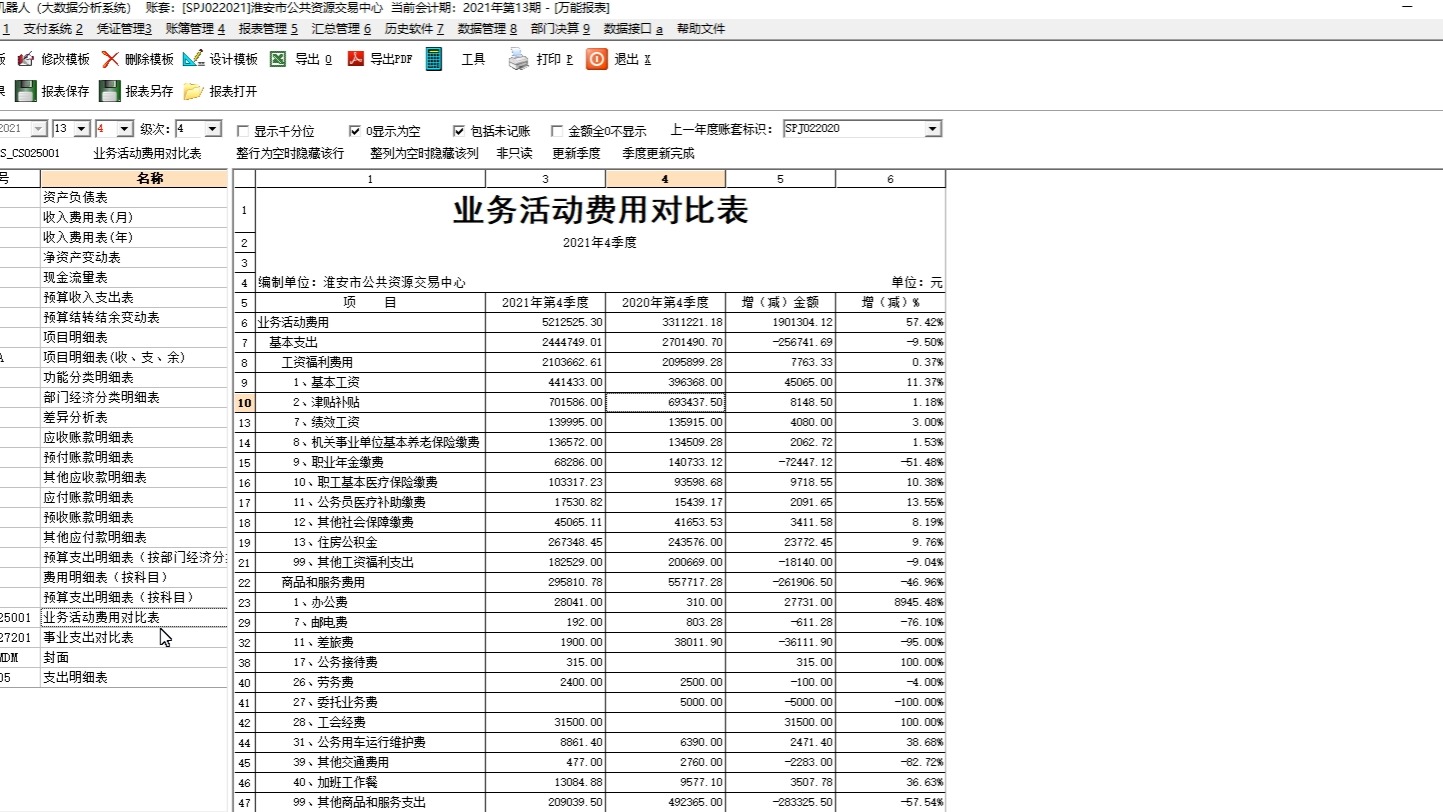Toggle the 0显示为空 checkbox
The width and height of the screenshot is (1443, 812).
point(355,131)
